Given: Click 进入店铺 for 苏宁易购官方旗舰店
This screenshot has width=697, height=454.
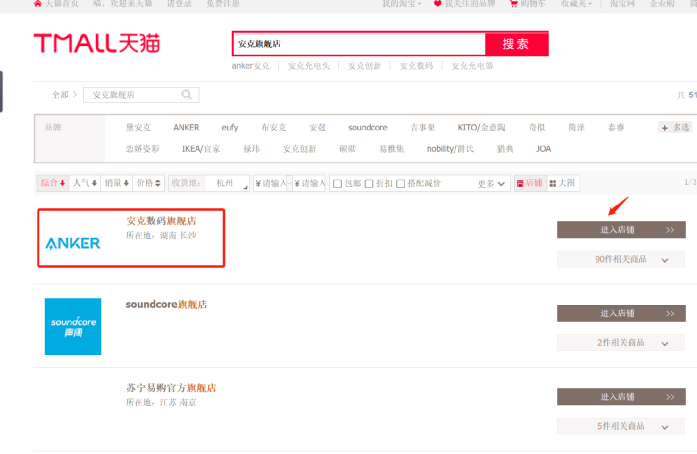Looking at the screenshot, I should coord(621,397).
